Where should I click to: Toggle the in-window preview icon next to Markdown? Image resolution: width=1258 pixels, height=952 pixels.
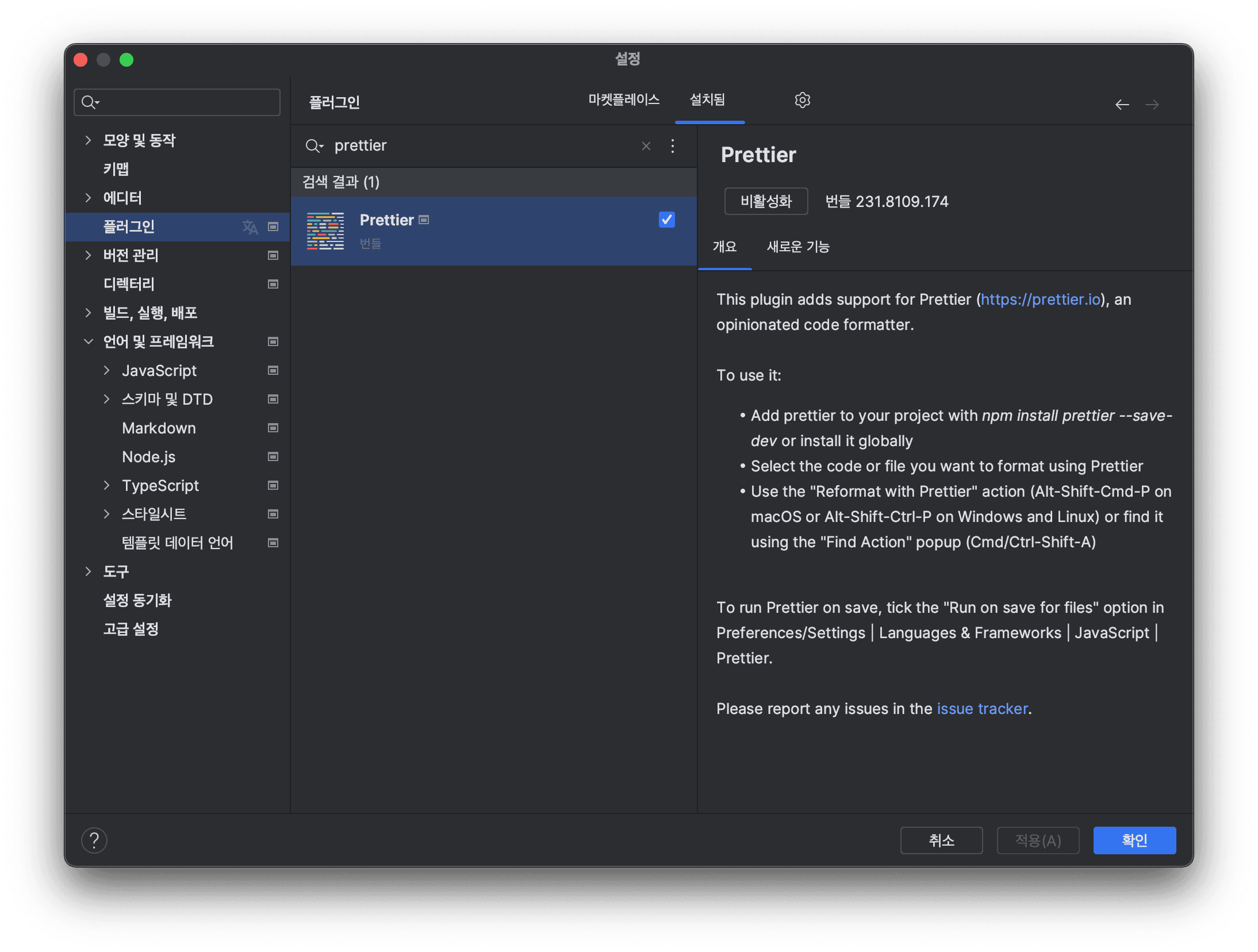(x=273, y=428)
